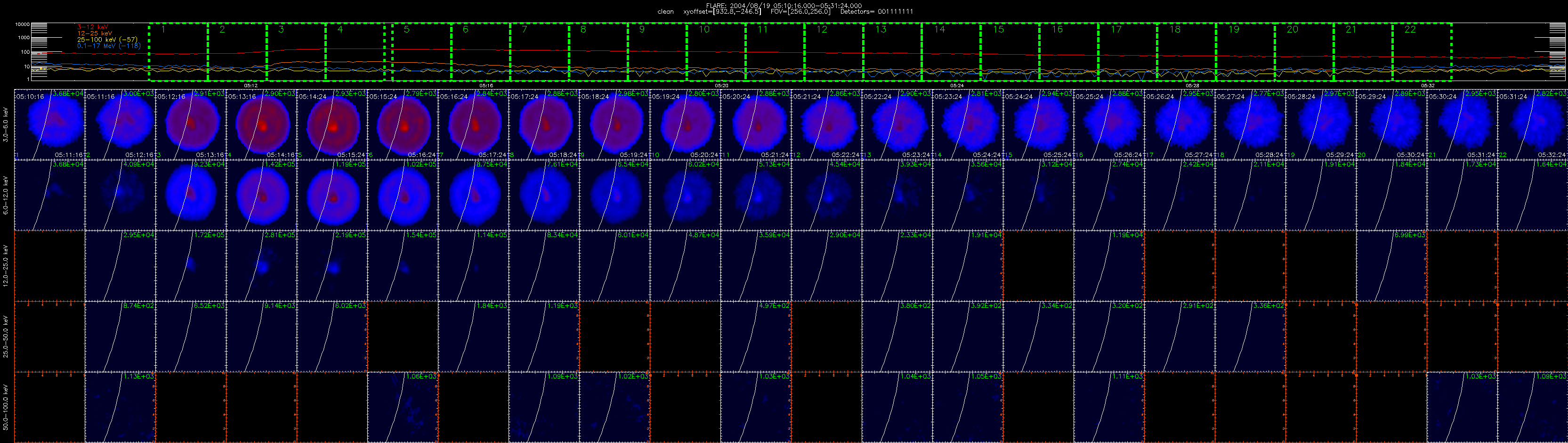Select interval box 1 on the light curve
The height and width of the screenshot is (443, 1568).
[x=178, y=52]
